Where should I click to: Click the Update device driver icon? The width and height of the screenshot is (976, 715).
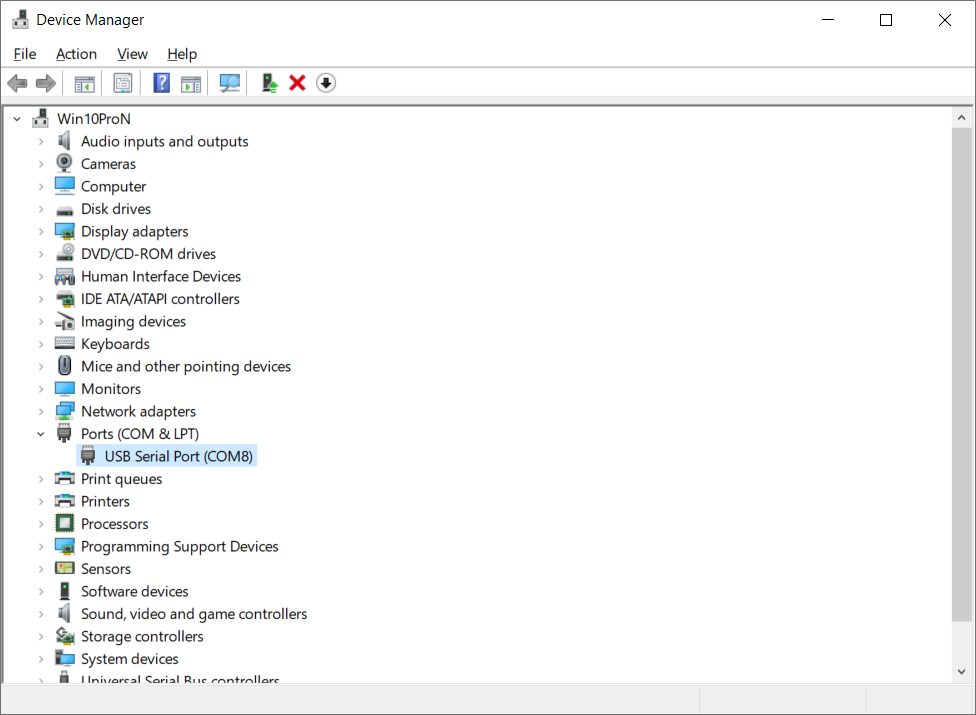pos(269,83)
